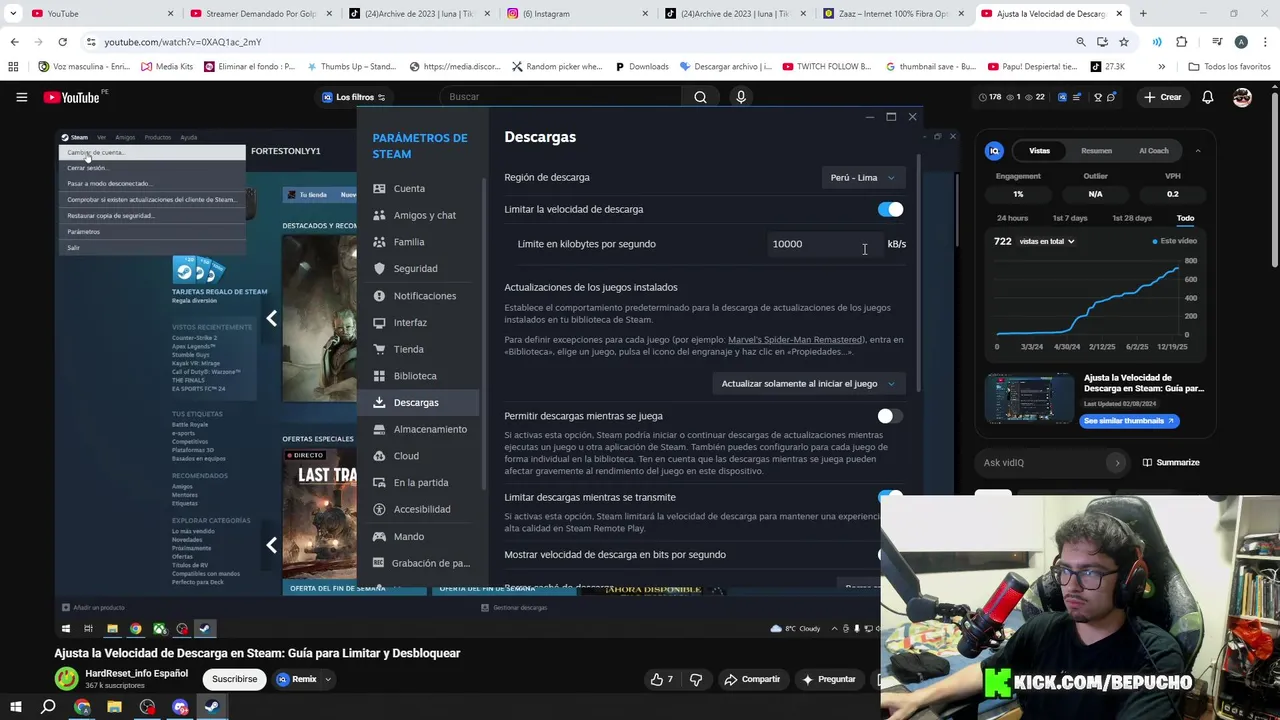
Task: Select 24 hours time range tab
Action: [1012, 218]
